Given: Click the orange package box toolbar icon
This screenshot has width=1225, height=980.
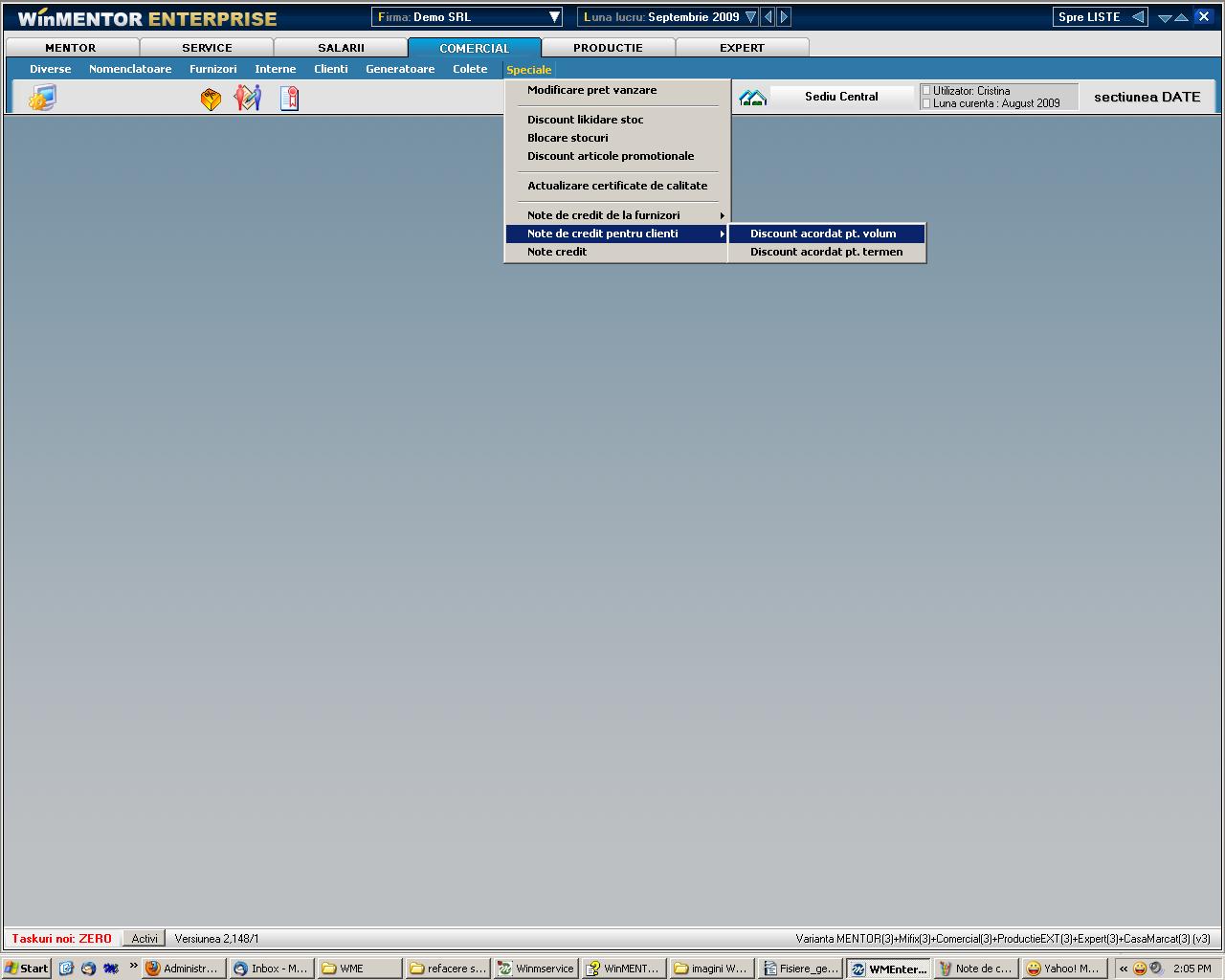Looking at the screenshot, I should coord(212,99).
